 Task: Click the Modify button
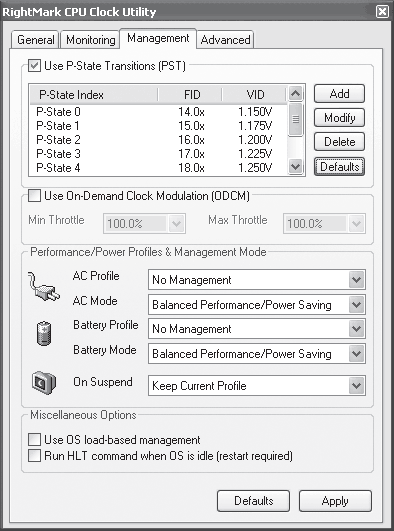(x=339, y=118)
